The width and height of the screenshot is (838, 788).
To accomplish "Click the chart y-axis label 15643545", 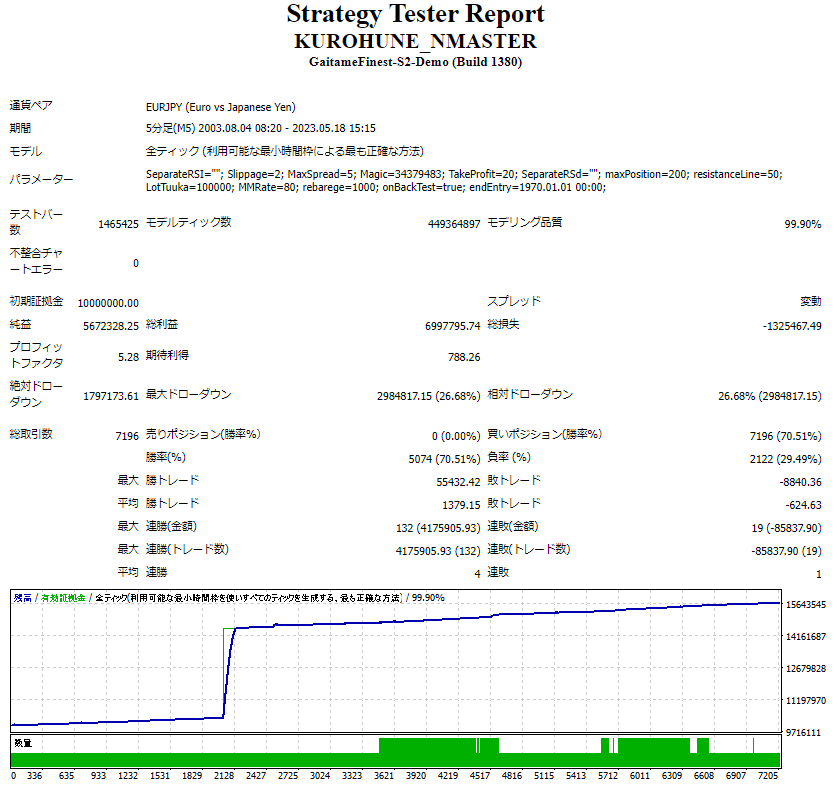I will coord(806,605).
